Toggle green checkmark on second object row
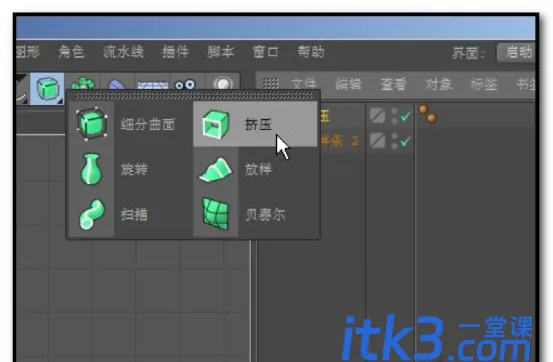Image resolution: width=553 pixels, height=362 pixels. click(406, 141)
